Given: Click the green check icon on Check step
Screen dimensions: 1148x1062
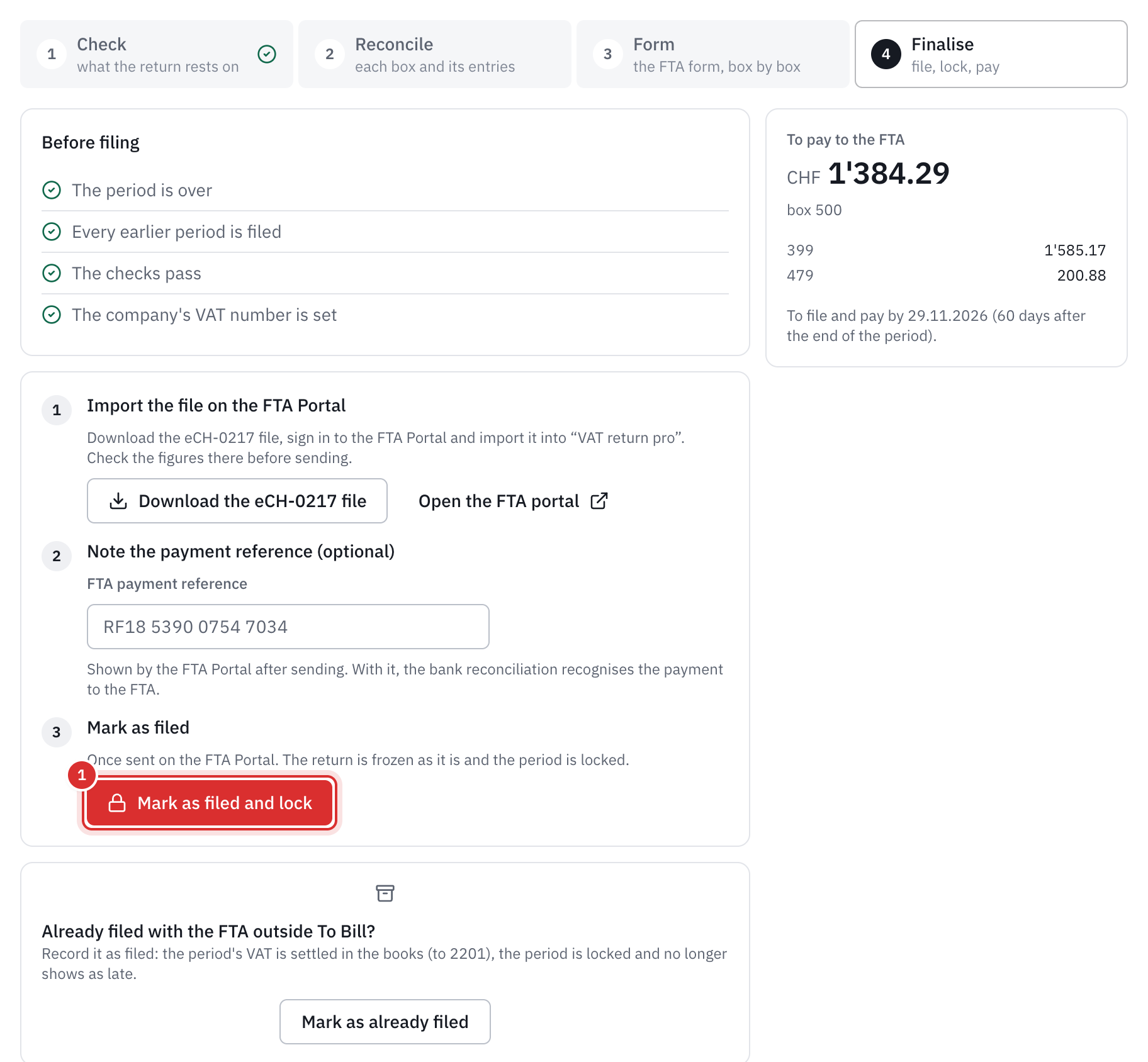Looking at the screenshot, I should pyautogui.click(x=267, y=54).
